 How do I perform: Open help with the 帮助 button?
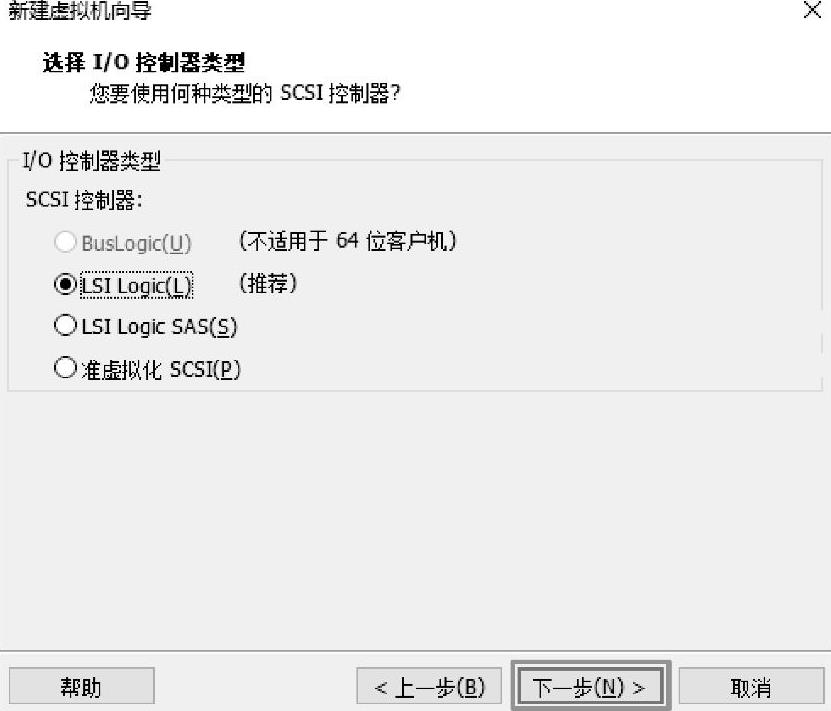(82, 687)
